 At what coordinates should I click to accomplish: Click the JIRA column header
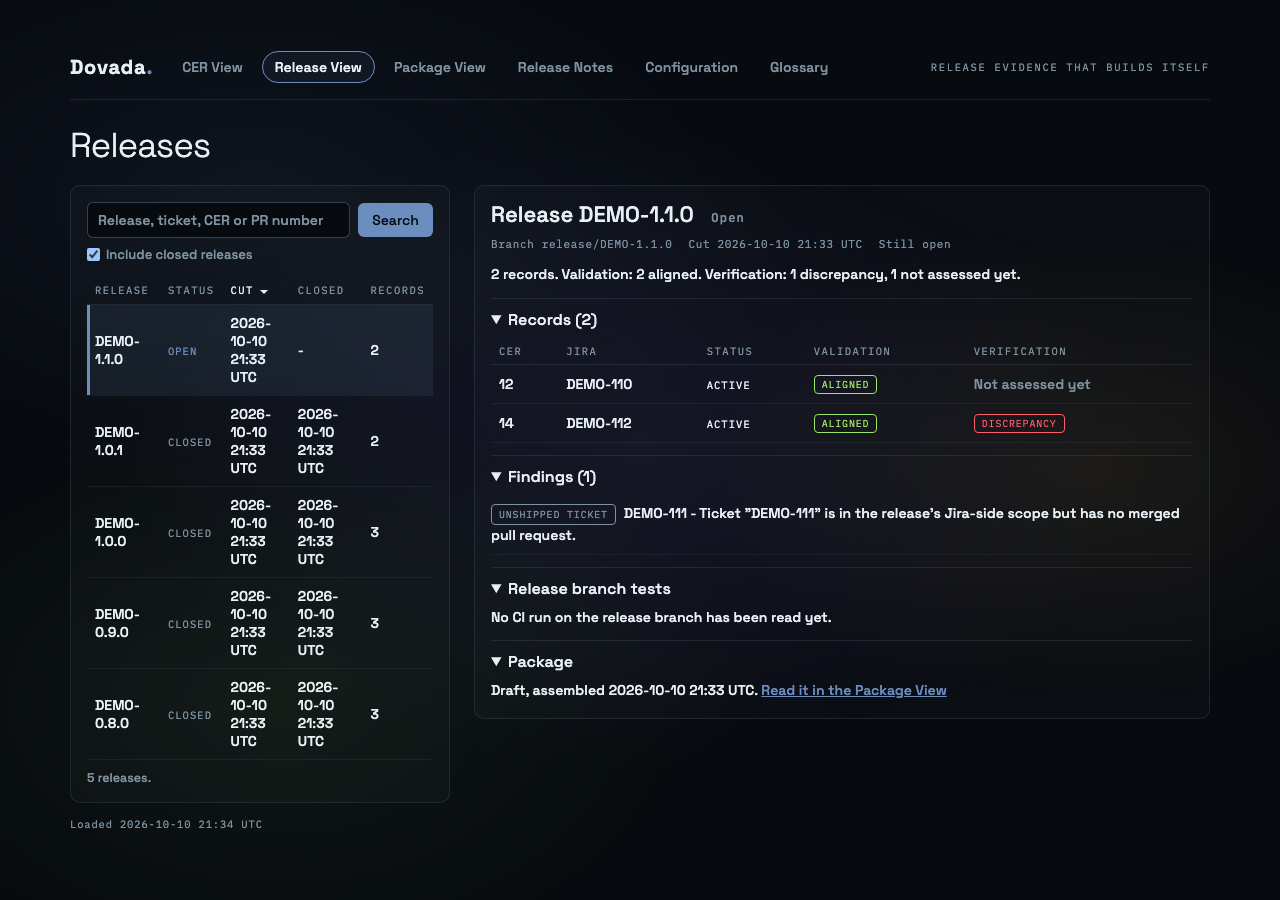pyautogui.click(x=582, y=352)
